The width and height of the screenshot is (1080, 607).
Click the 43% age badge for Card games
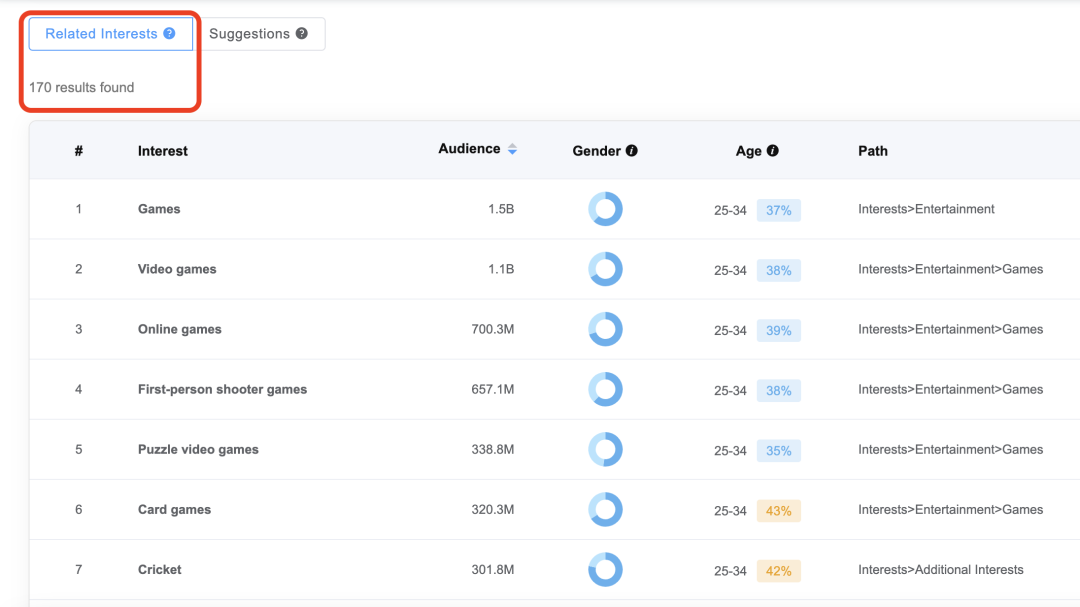pos(778,510)
